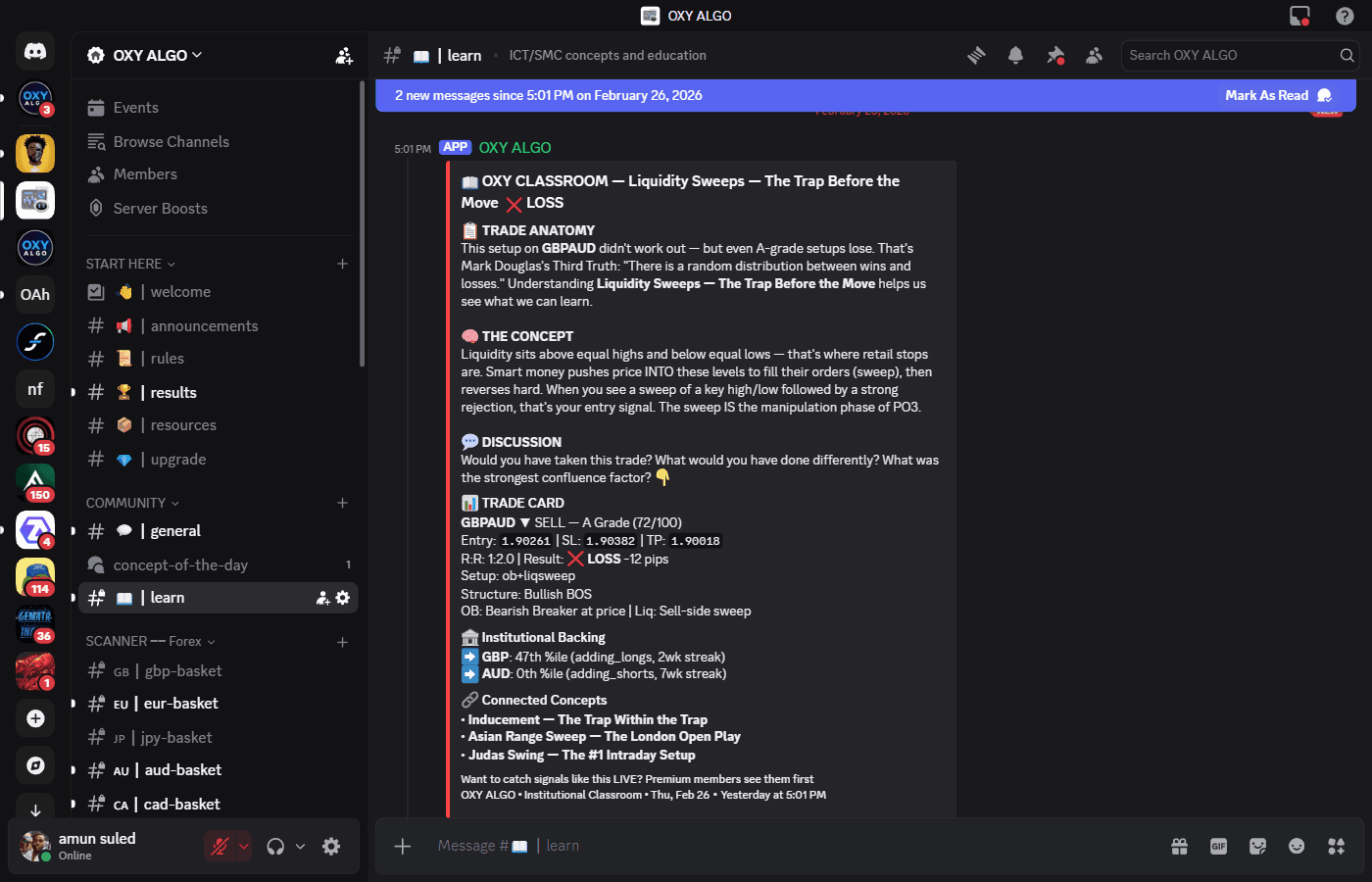1372x882 pixels.
Task: Open the gift icon in the message bar
Action: (1179, 846)
